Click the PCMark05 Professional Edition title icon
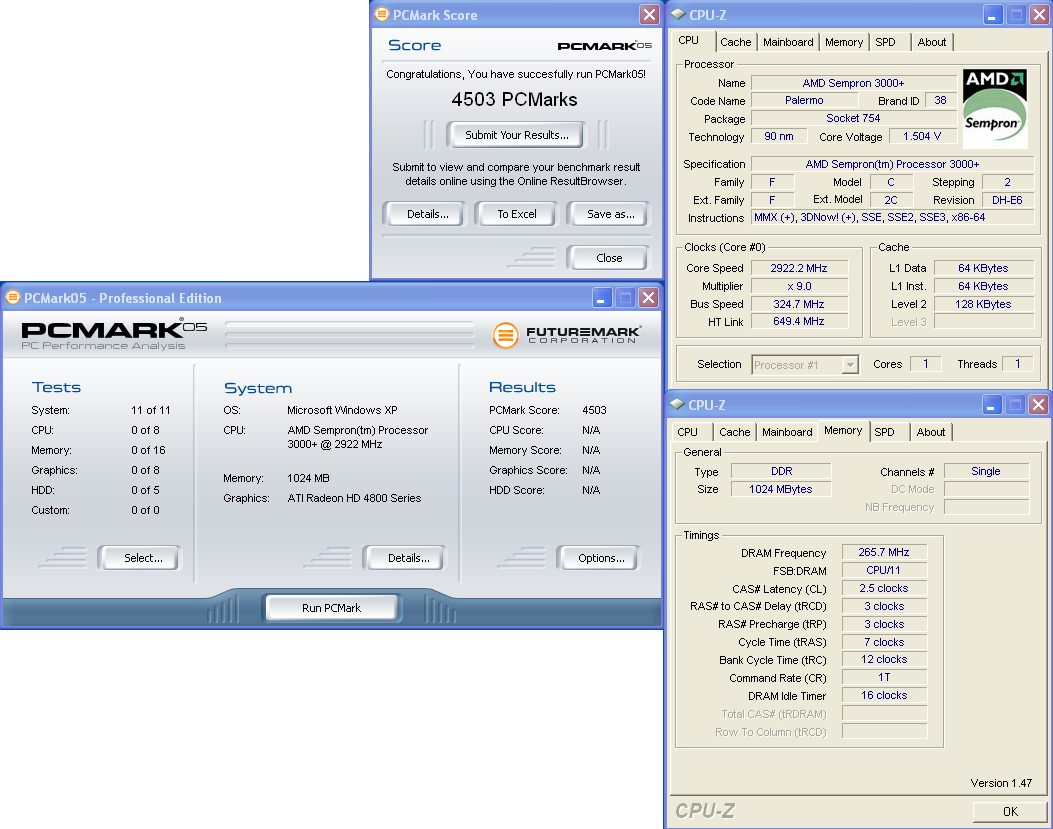The image size is (1053, 829). coord(13,297)
